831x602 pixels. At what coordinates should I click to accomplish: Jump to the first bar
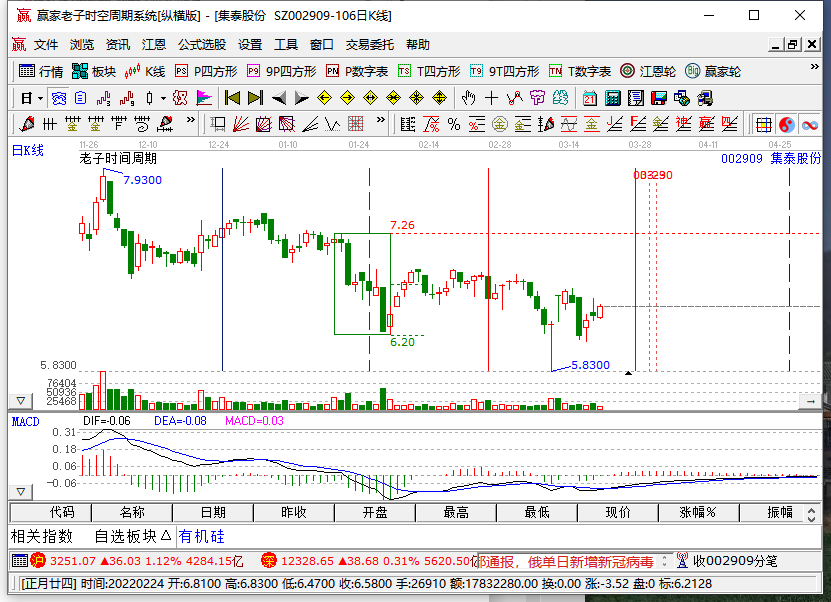(x=232, y=98)
